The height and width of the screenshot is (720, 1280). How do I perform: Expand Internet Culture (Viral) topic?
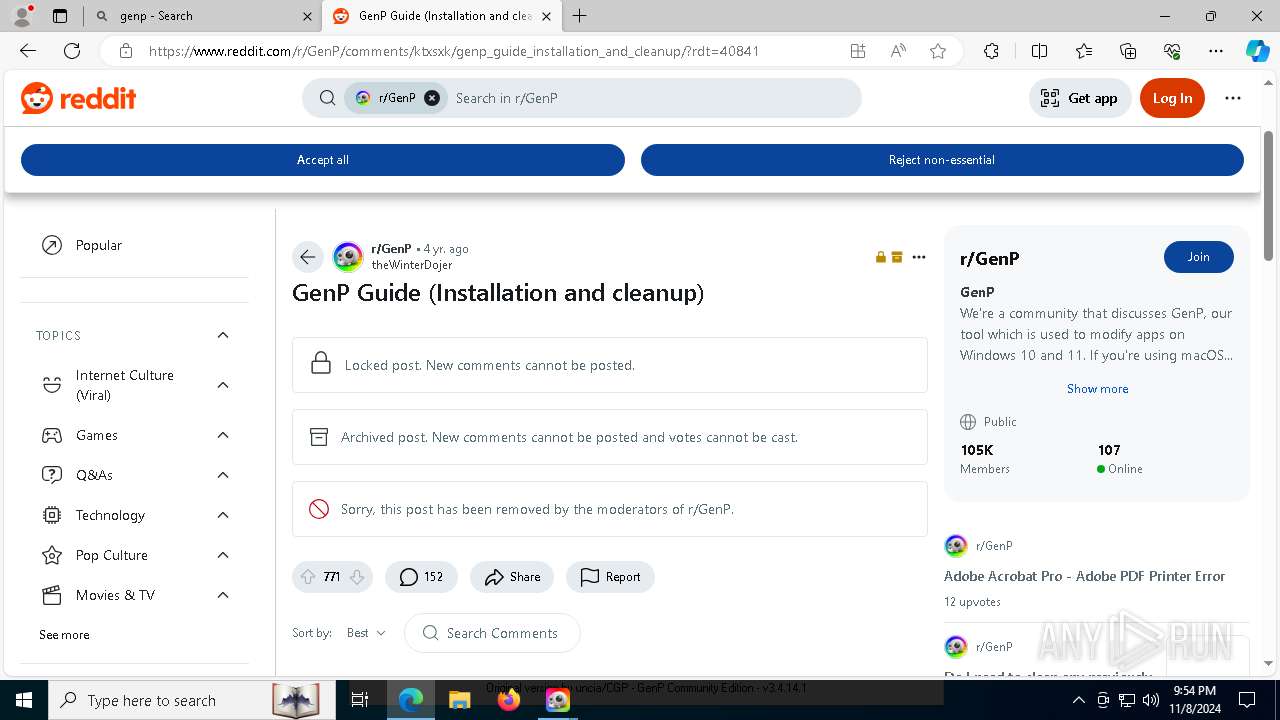point(223,385)
